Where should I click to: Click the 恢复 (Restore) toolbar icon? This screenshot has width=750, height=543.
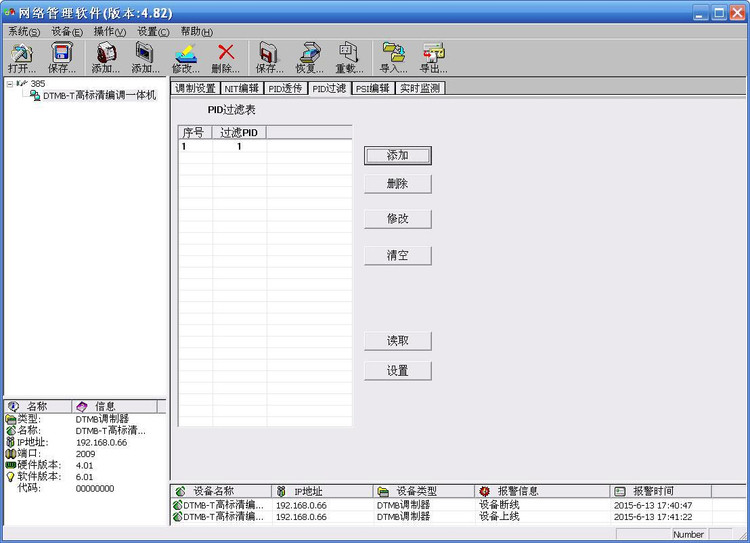tap(309, 58)
